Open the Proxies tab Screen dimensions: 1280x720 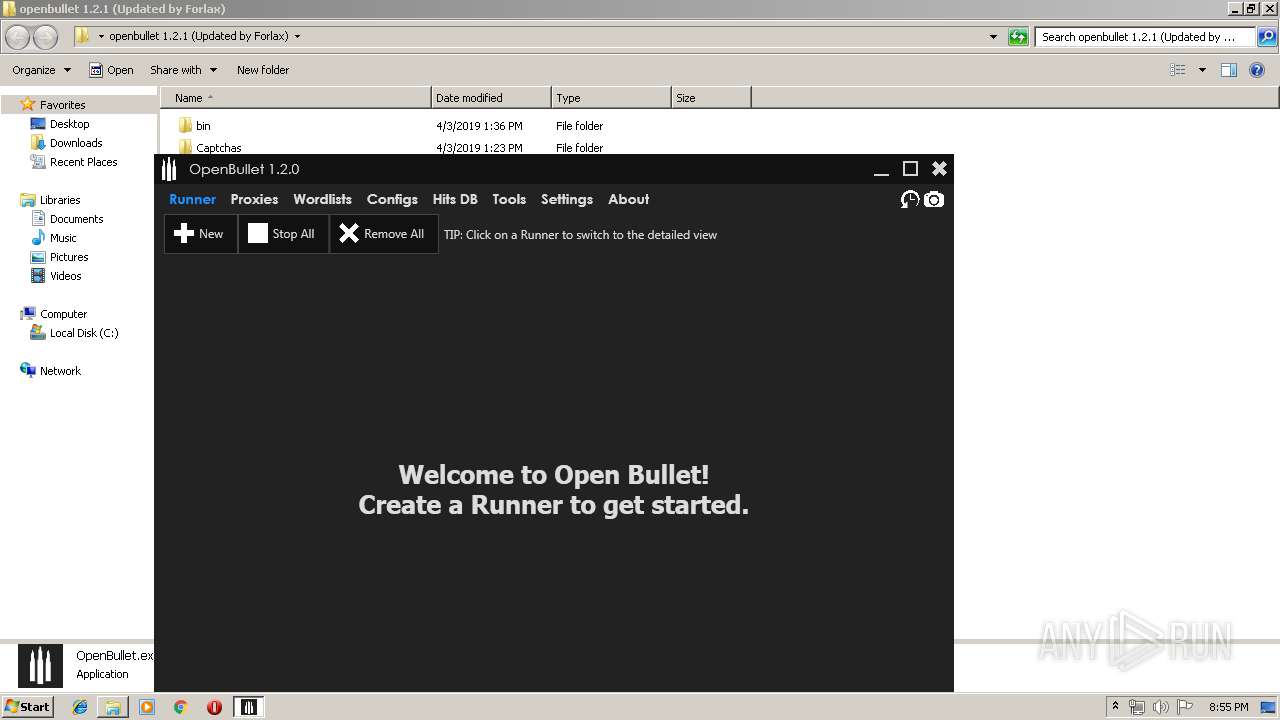point(254,199)
